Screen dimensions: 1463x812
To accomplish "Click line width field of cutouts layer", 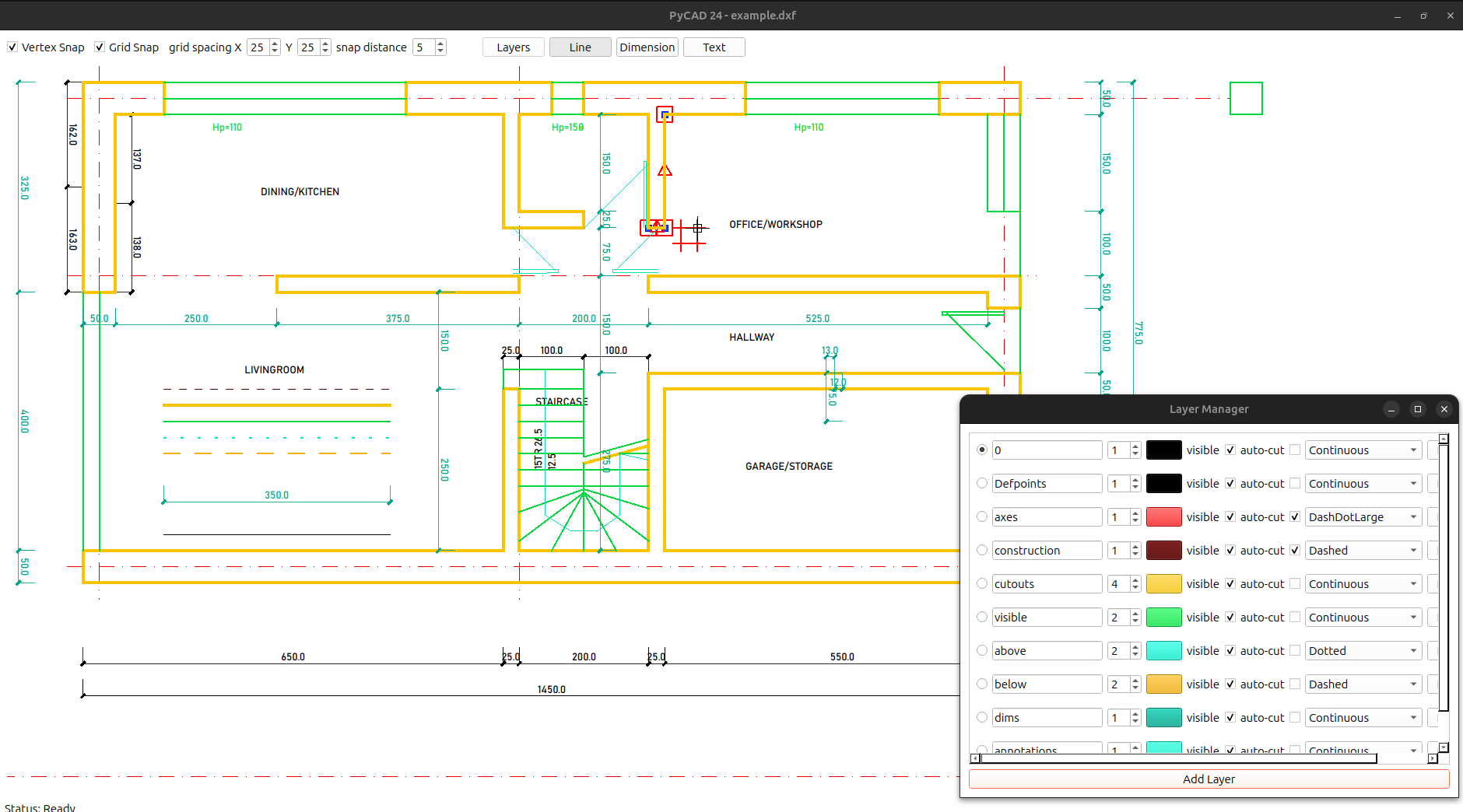I will point(1118,583).
